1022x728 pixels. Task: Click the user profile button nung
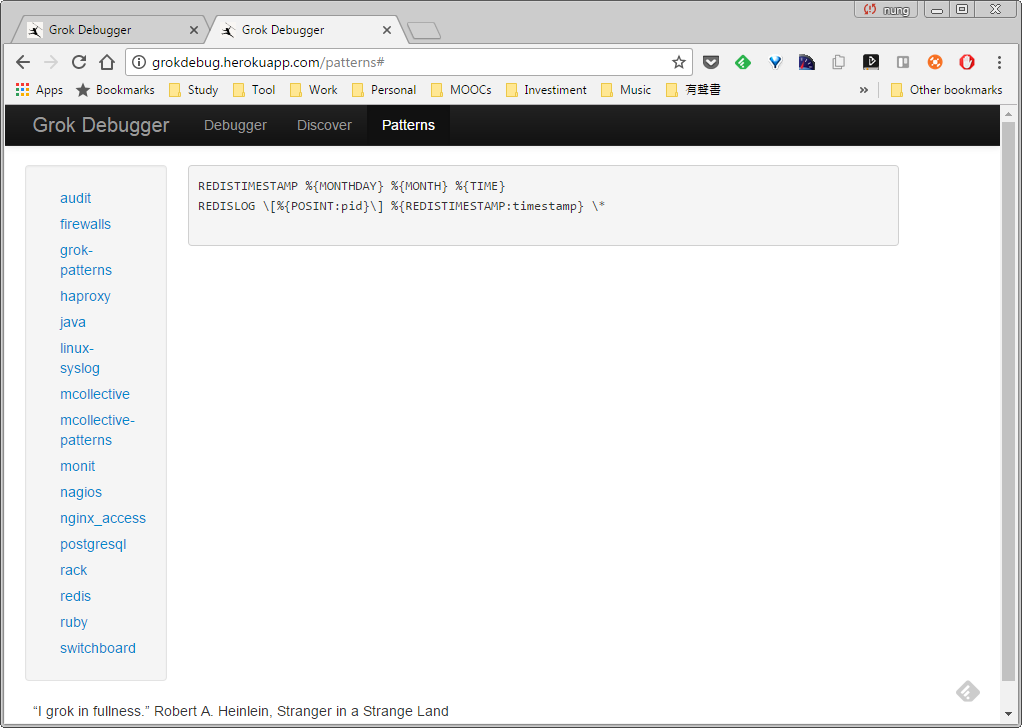pos(886,10)
